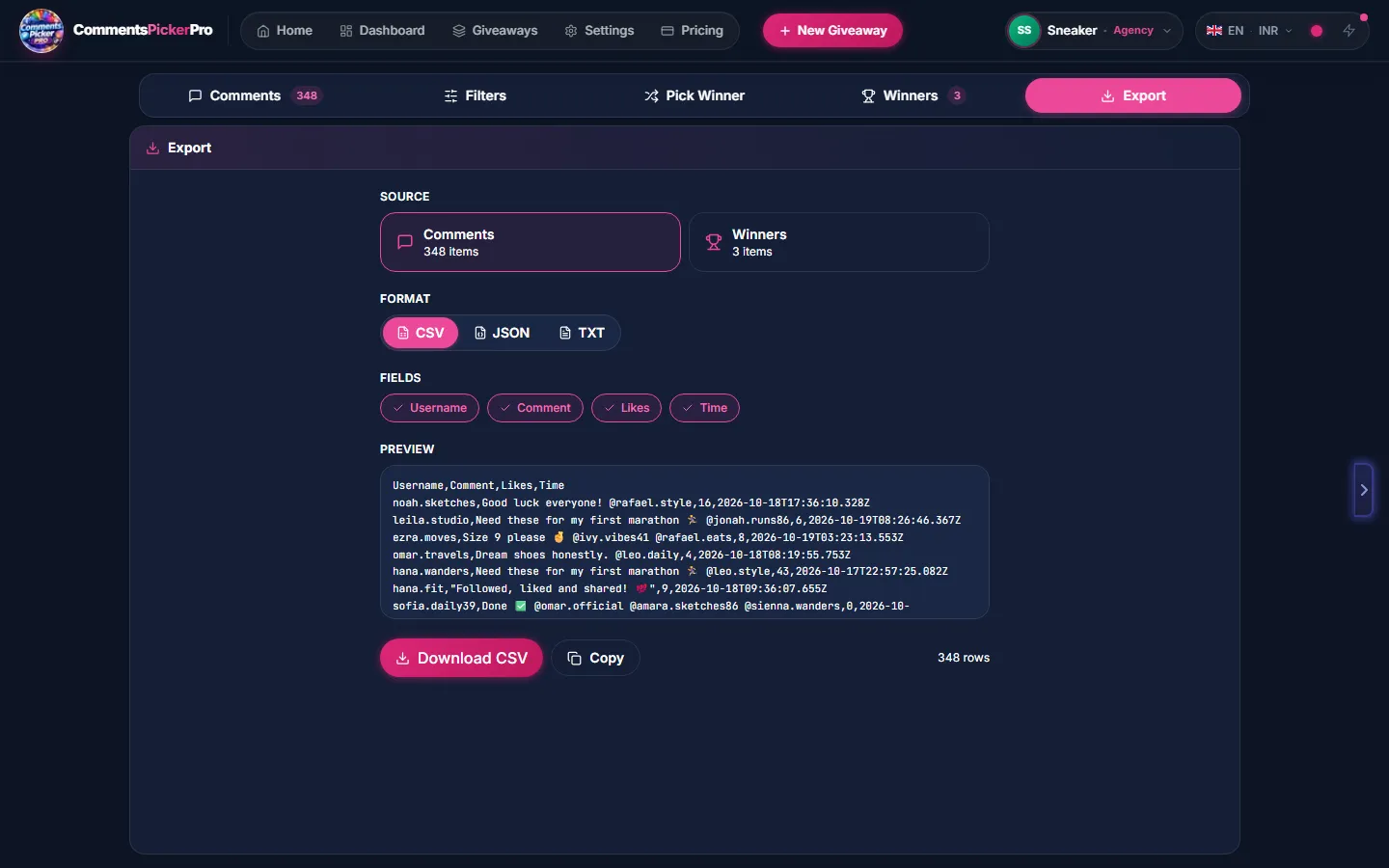Click the trophy icon in Winners source card

tap(714, 242)
